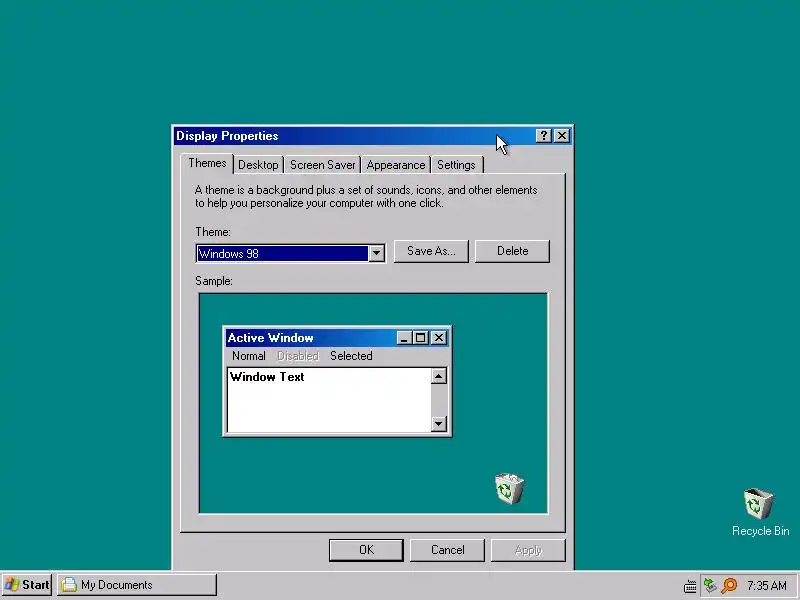Dismiss dialog with Cancel button
This screenshot has width=800, height=600.
point(447,550)
